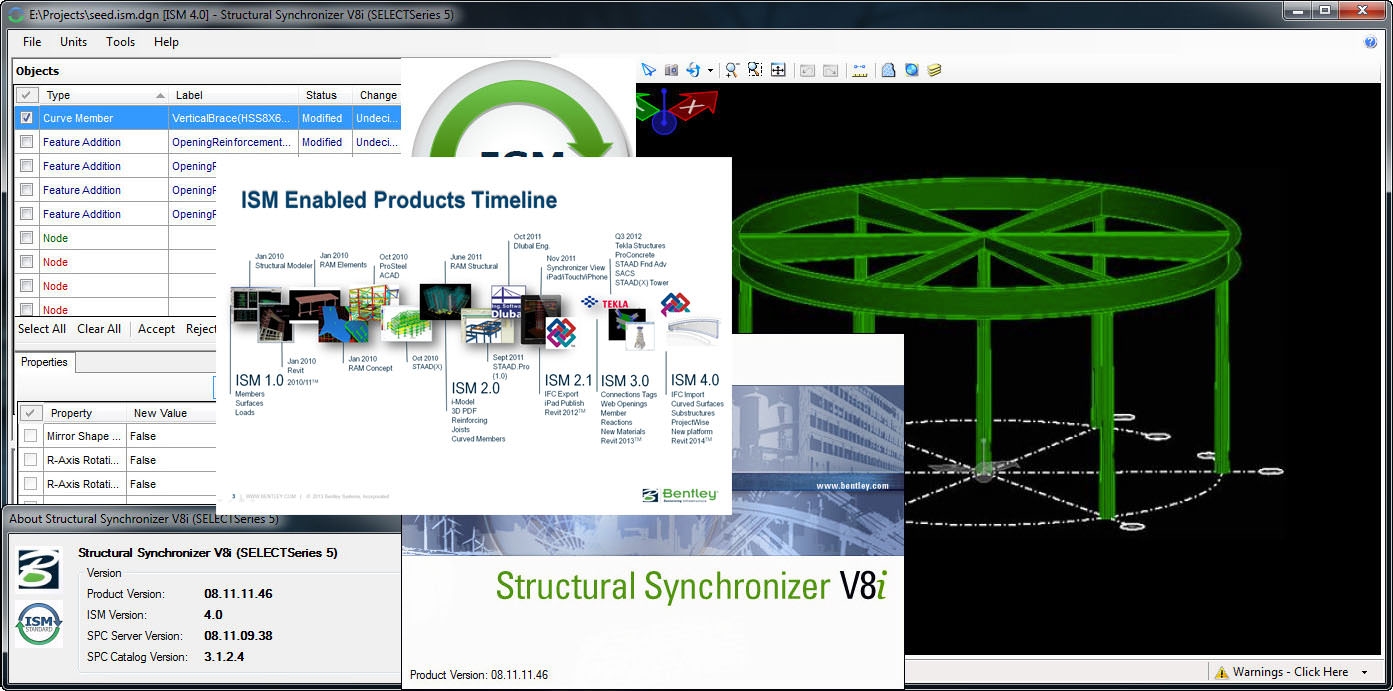The height and width of the screenshot is (691, 1393).
Task: Click the www.bentley.com link on splash screen
Action: click(x=852, y=486)
